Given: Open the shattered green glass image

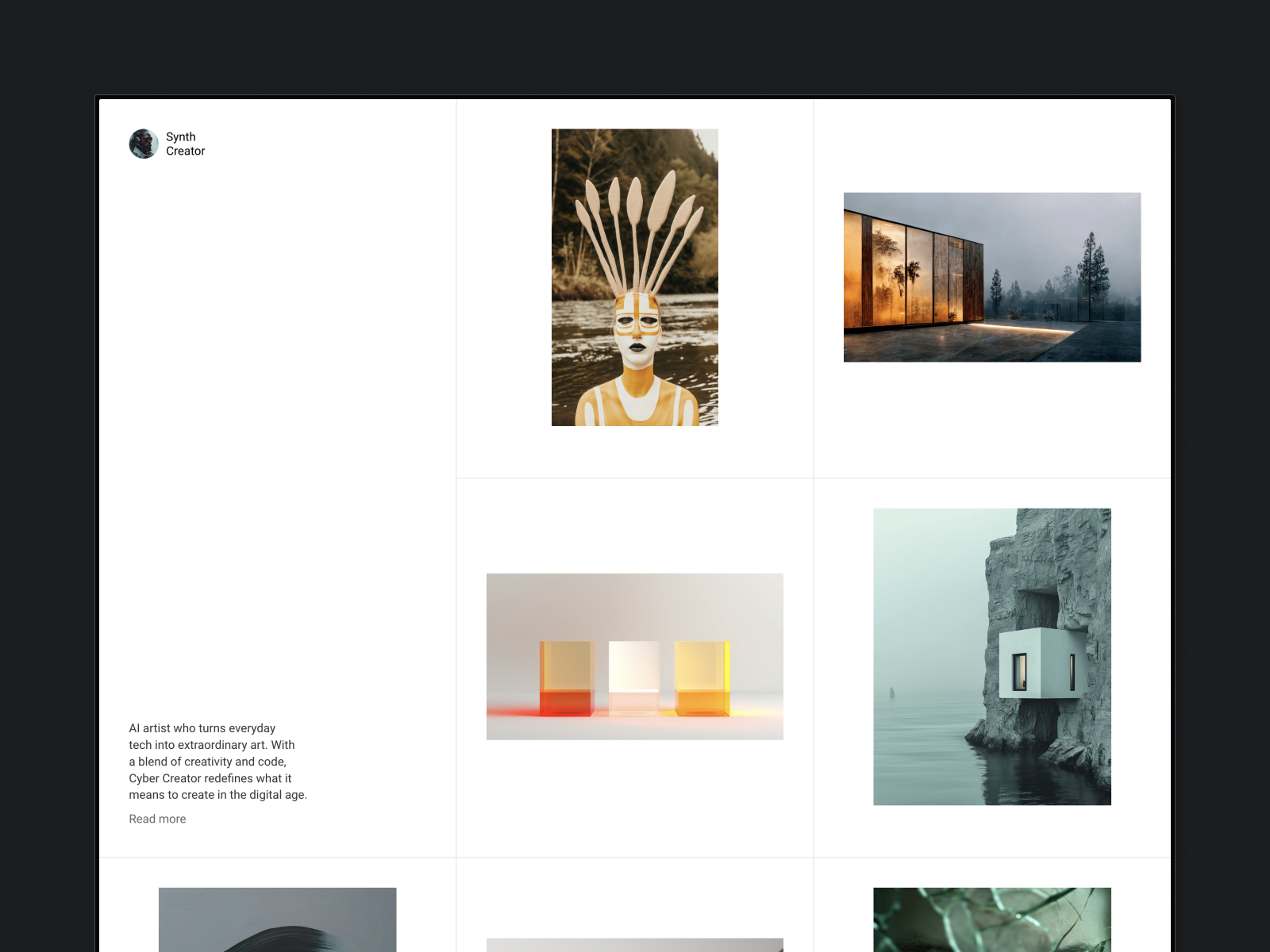Looking at the screenshot, I should coord(991,920).
